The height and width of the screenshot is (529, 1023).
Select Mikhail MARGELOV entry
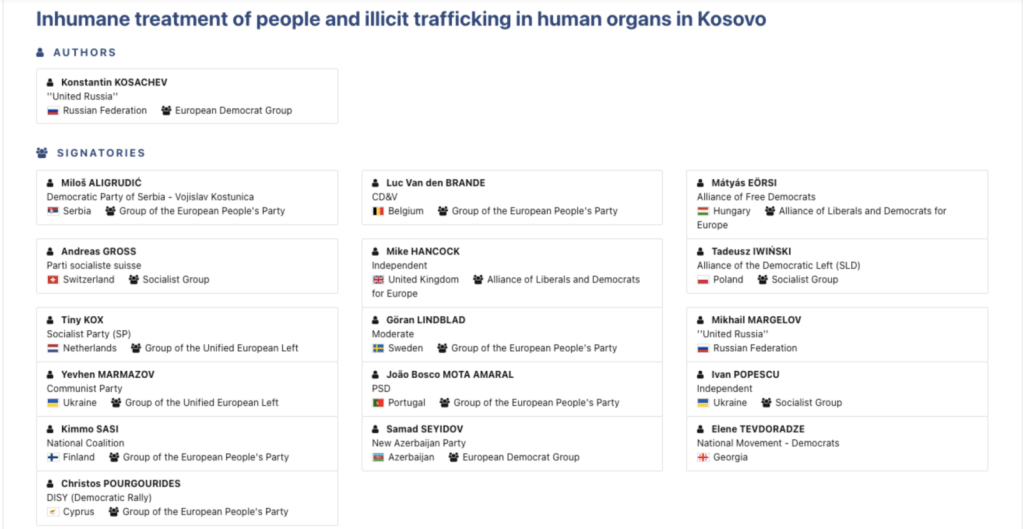[837, 335]
